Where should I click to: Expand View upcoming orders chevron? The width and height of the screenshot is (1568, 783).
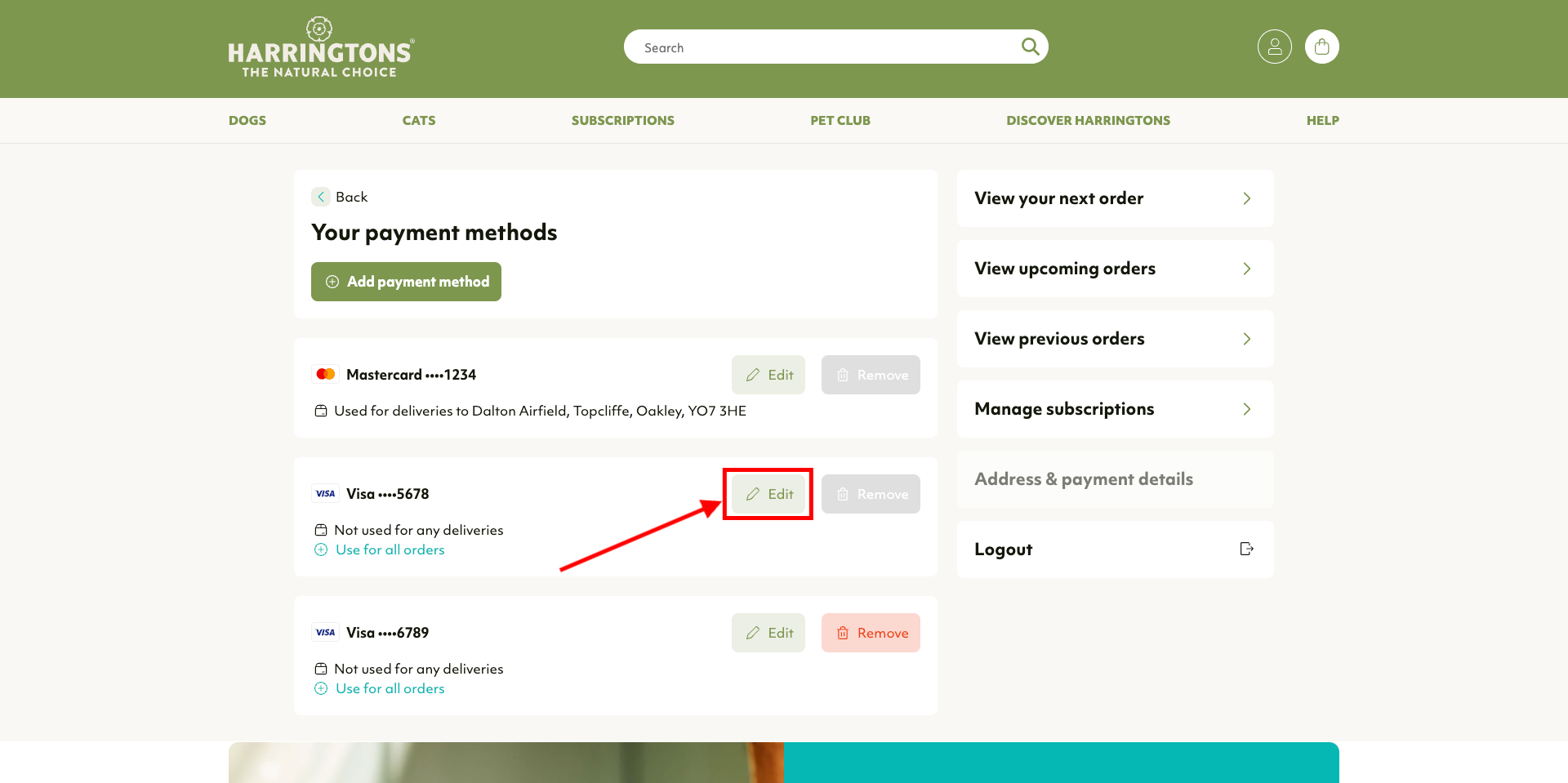coord(1246,269)
